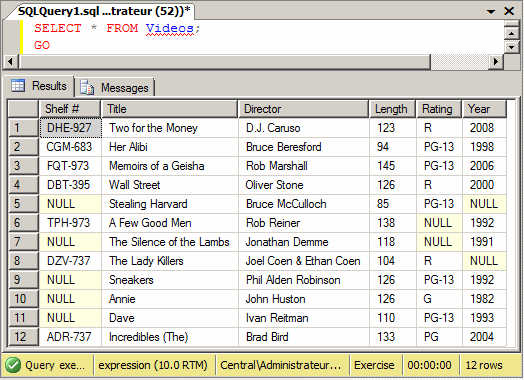Click the rating G for Annie
The image size is (524, 380).
click(427, 299)
